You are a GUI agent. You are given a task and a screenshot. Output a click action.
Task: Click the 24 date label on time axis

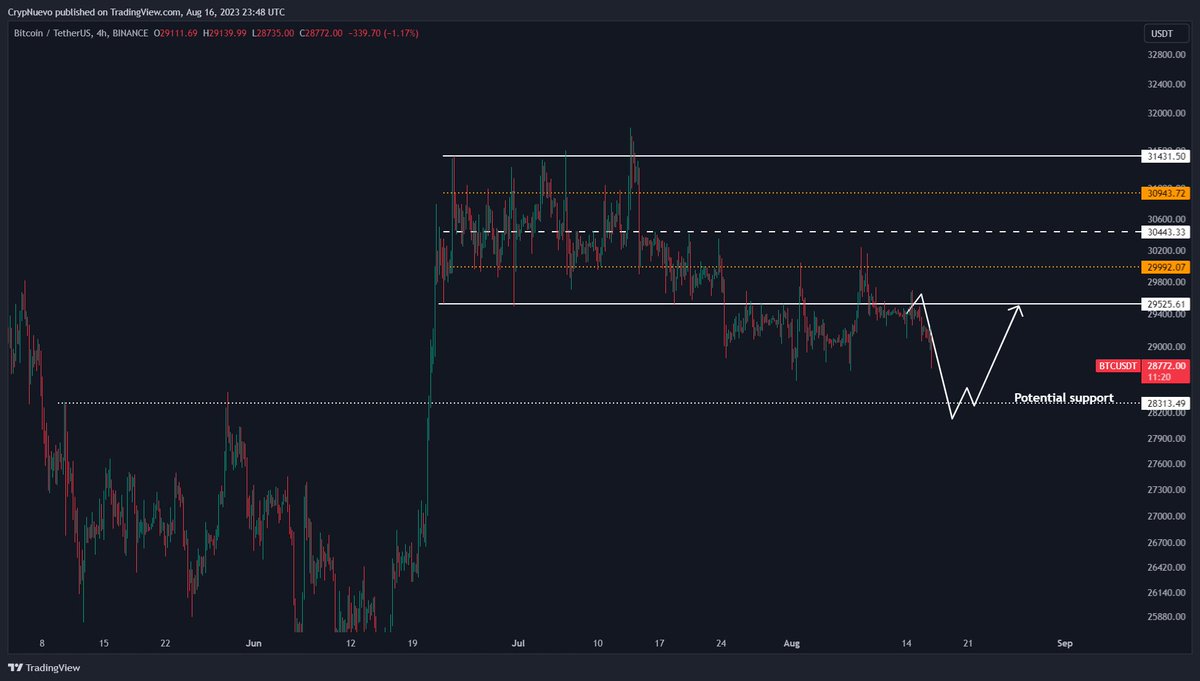pos(723,643)
